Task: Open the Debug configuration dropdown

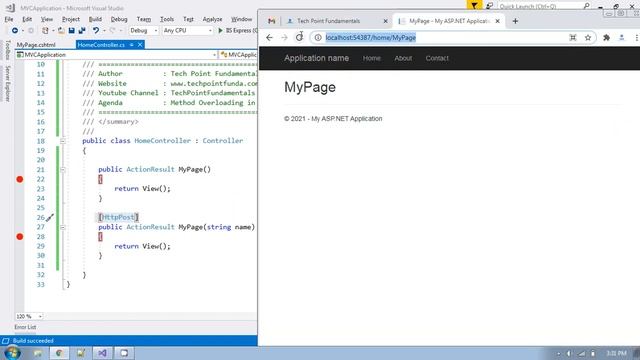Action: pyautogui.click(x=143, y=31)
